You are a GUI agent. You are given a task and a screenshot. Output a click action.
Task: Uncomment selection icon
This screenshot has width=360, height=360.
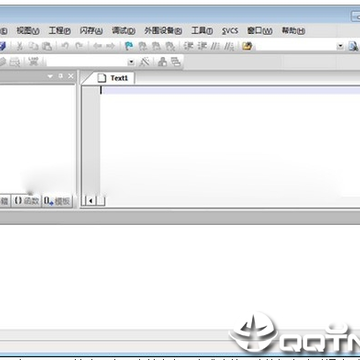coord(229,46)
